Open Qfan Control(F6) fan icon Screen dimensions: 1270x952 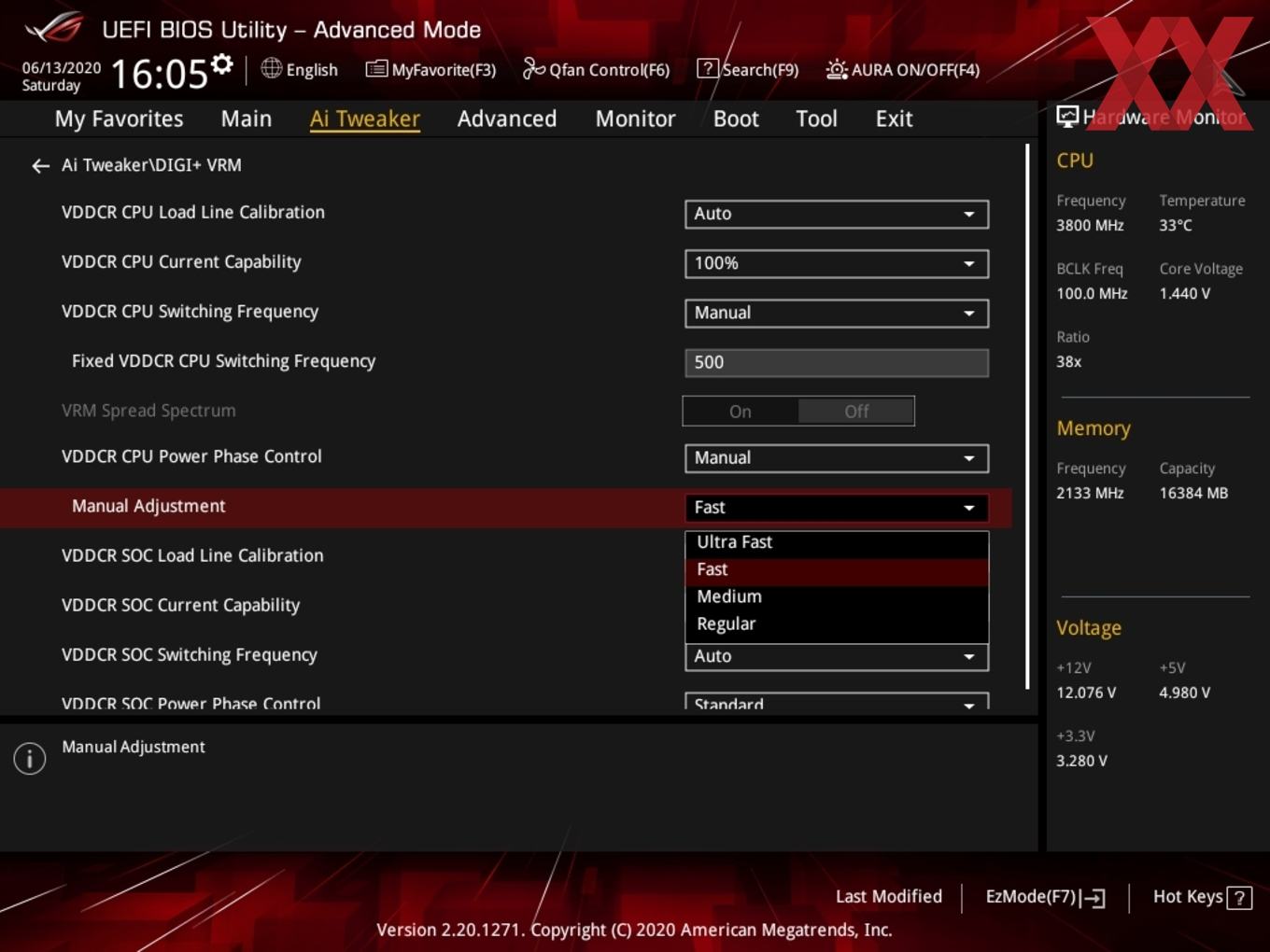[533, 68]
